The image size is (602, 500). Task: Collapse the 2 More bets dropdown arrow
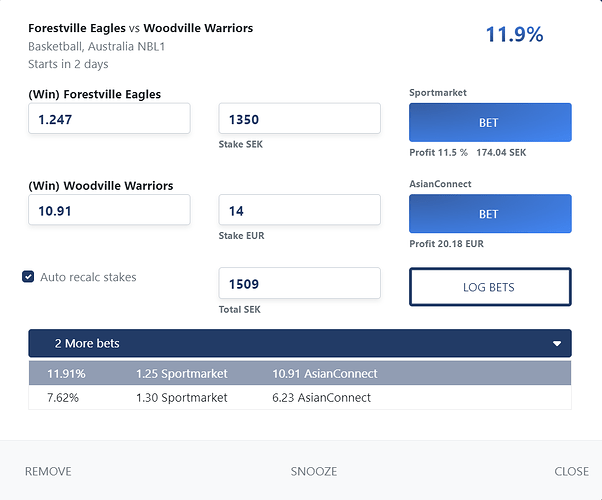point(557,344)
